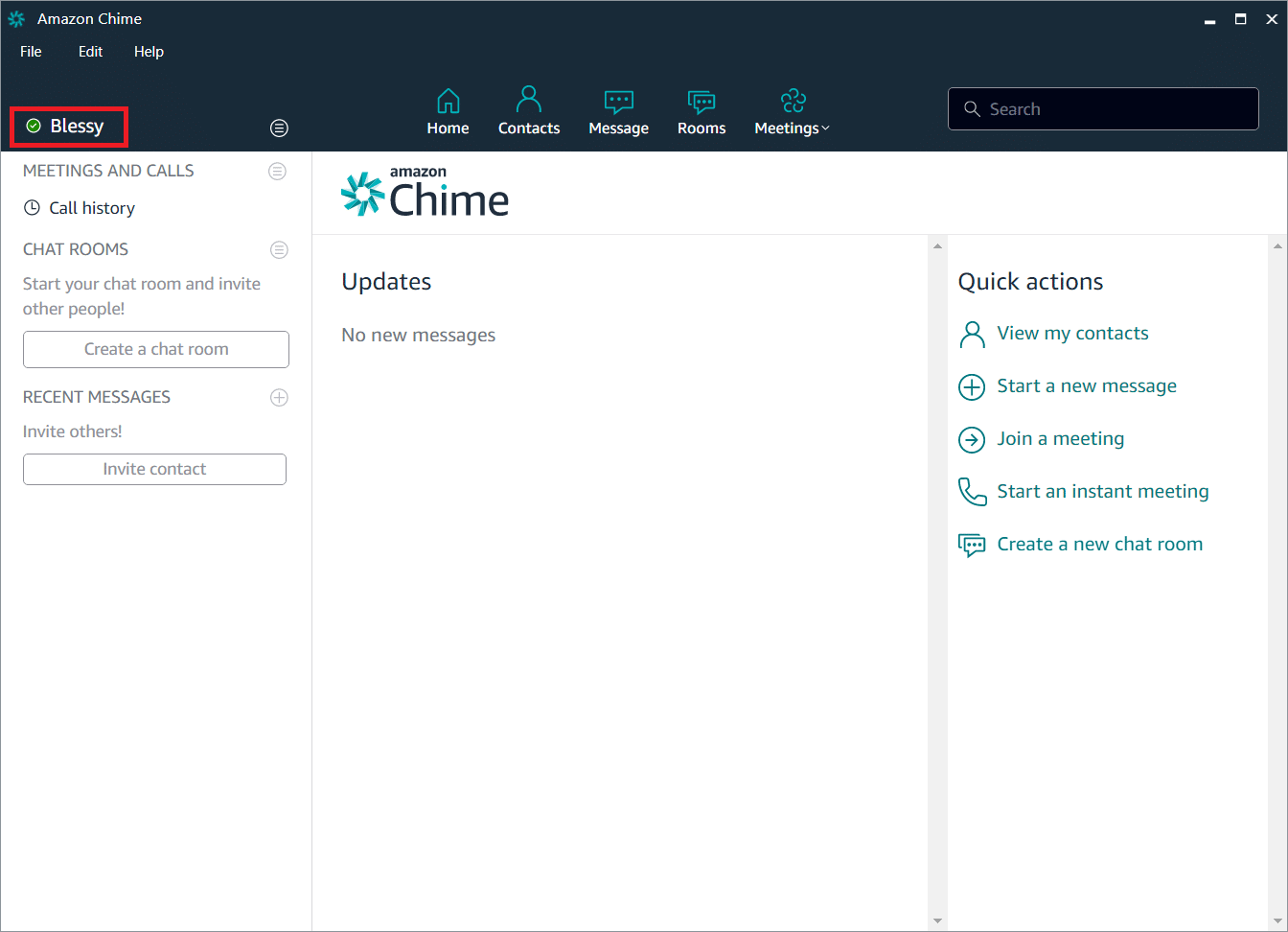
Task: Click the plus circle icon beside Start a new message
Action: 972,387
